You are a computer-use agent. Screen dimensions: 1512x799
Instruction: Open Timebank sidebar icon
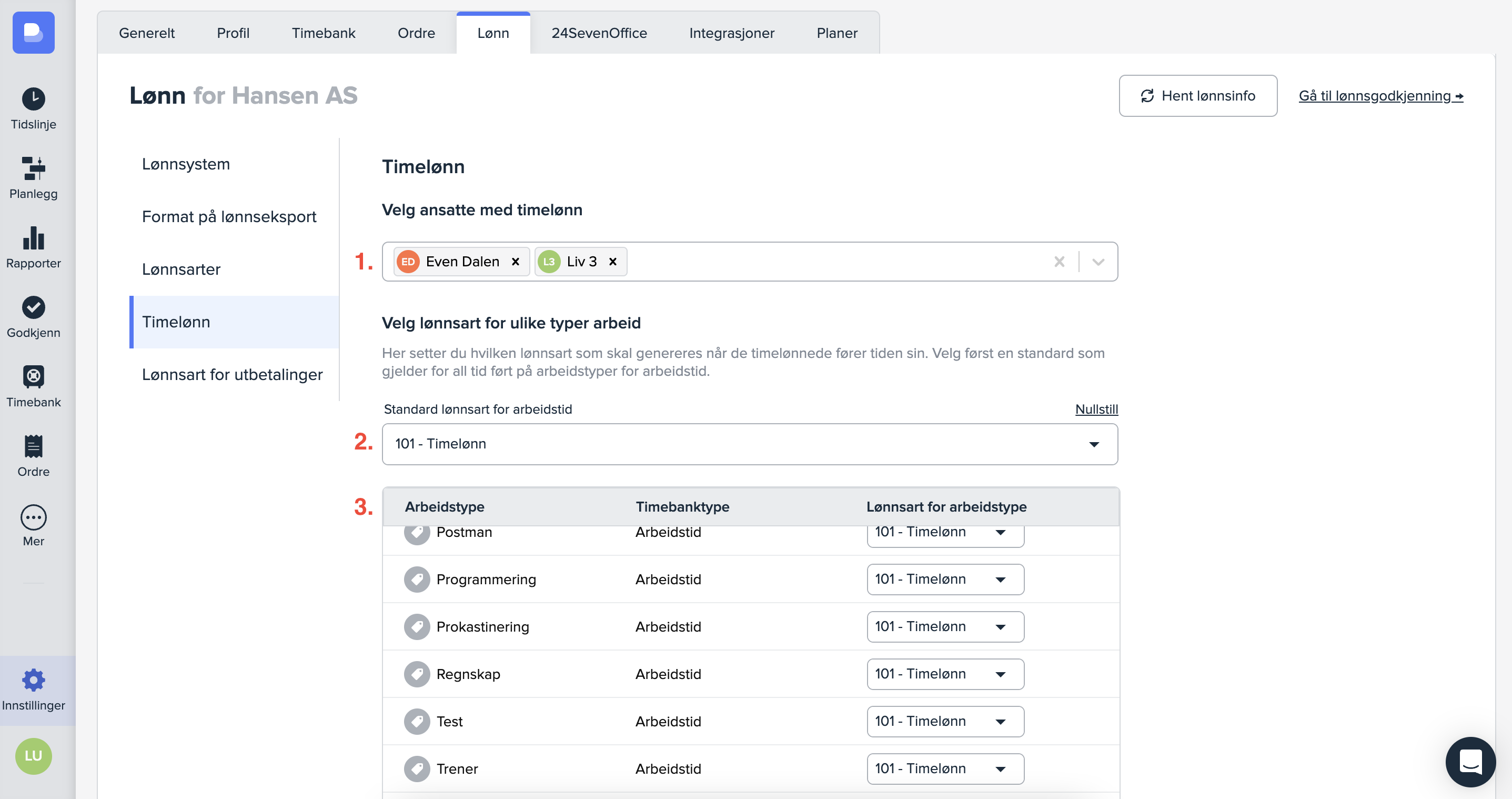[34, 377]
